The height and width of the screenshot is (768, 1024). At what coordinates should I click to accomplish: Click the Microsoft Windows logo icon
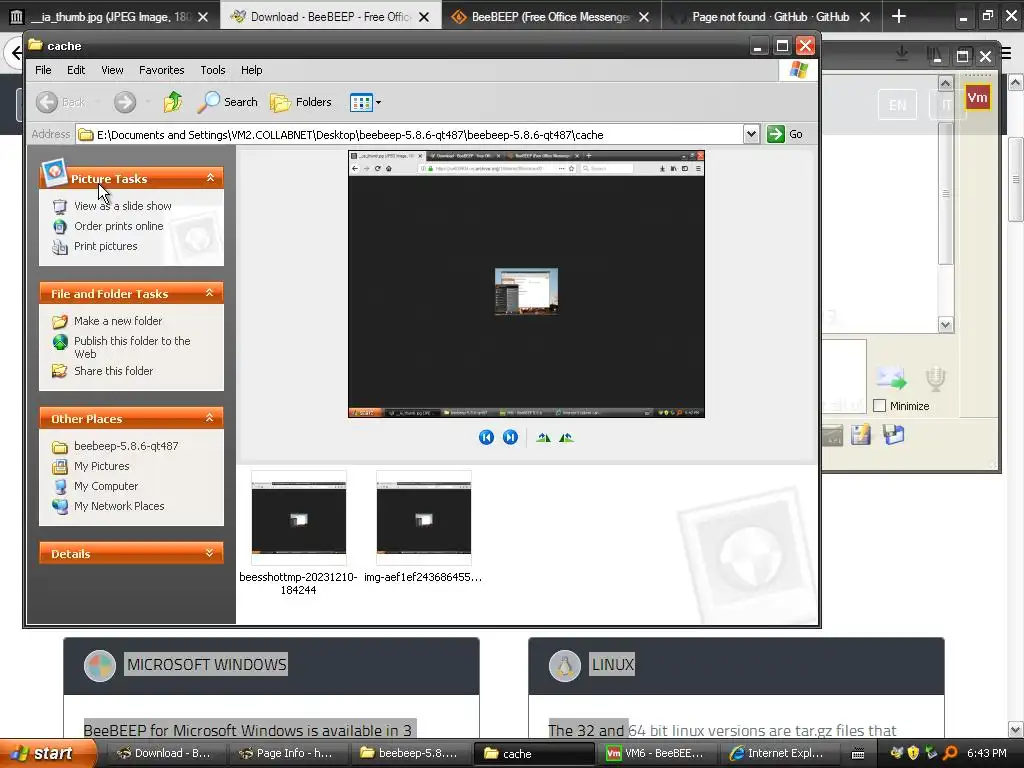pyautogui.click(x=100, y=666)
